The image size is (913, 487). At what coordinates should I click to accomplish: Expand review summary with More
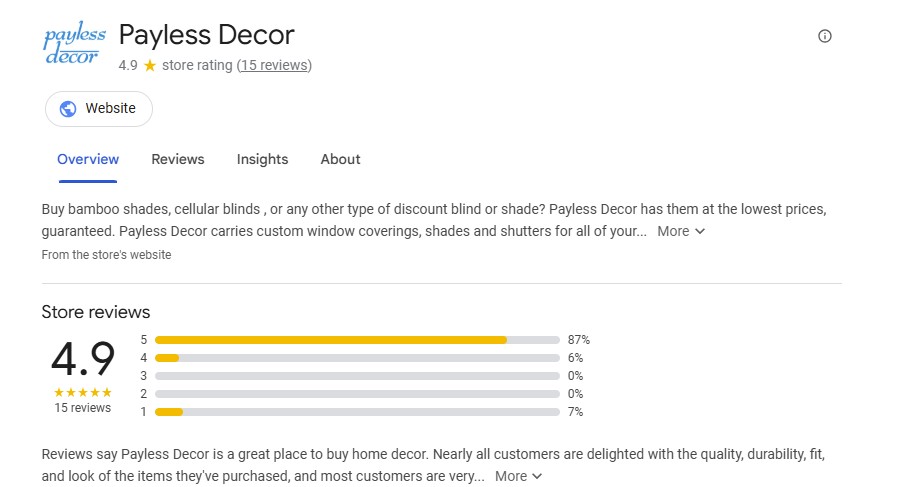tap(511, 477)
